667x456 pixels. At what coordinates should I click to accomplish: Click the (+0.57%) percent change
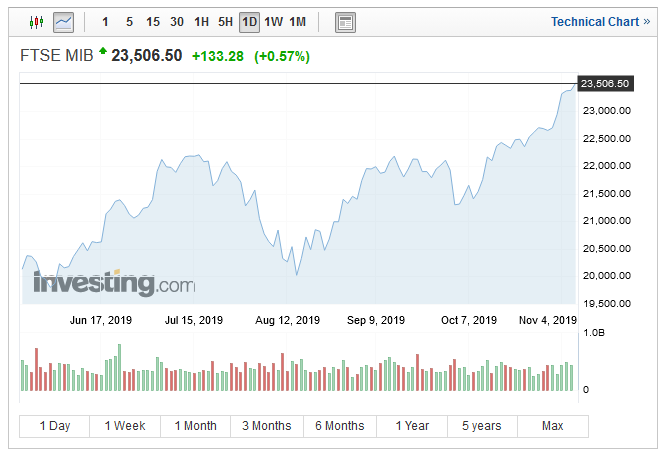tap(282, 56)
